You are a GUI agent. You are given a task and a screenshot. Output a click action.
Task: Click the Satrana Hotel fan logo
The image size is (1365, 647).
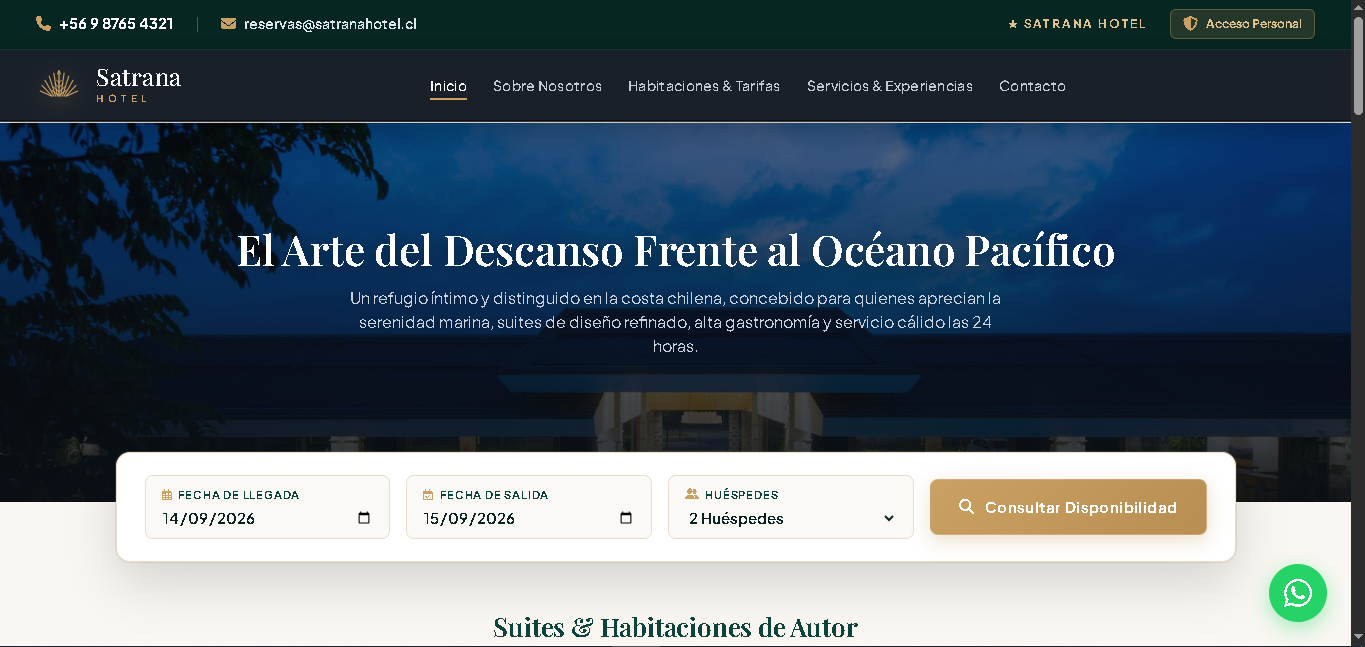point(59,85)
